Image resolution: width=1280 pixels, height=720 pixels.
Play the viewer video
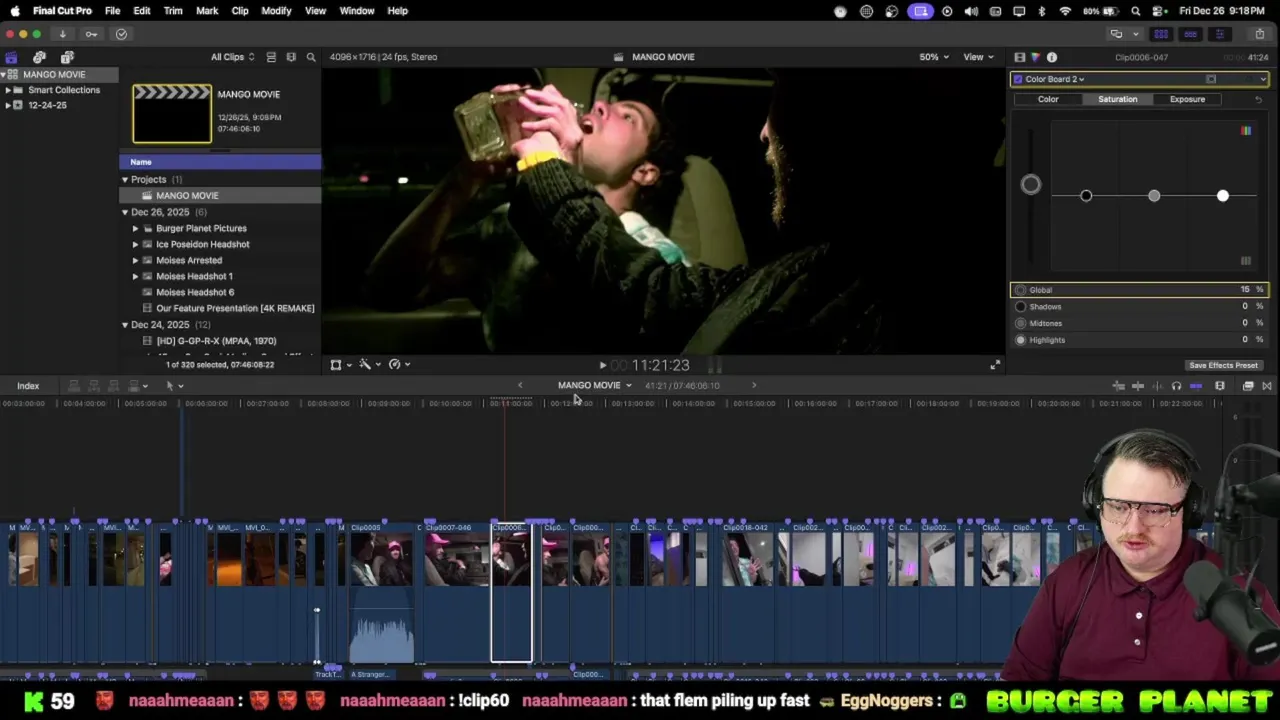[x=602, y=365]
